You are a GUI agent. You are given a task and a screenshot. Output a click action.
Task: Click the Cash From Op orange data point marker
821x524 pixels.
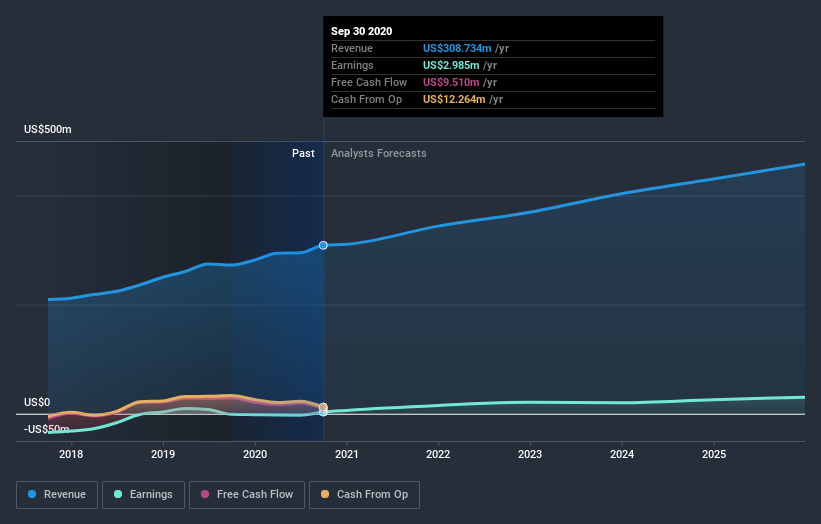[323, 407]
